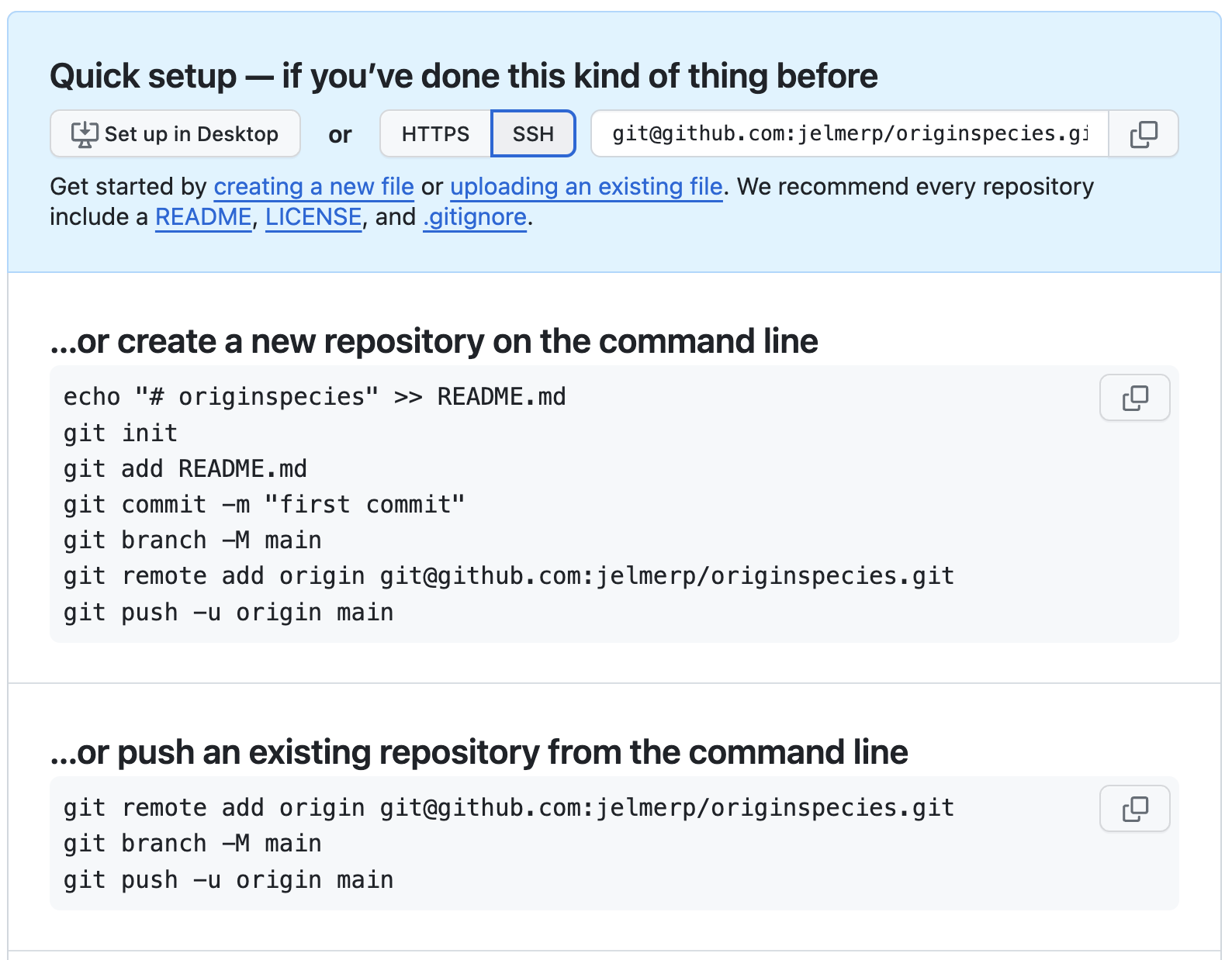Click the 'git commit -m "first commit"' line
The width and height of the screenshot is (1232, 960).
point(264,505)
